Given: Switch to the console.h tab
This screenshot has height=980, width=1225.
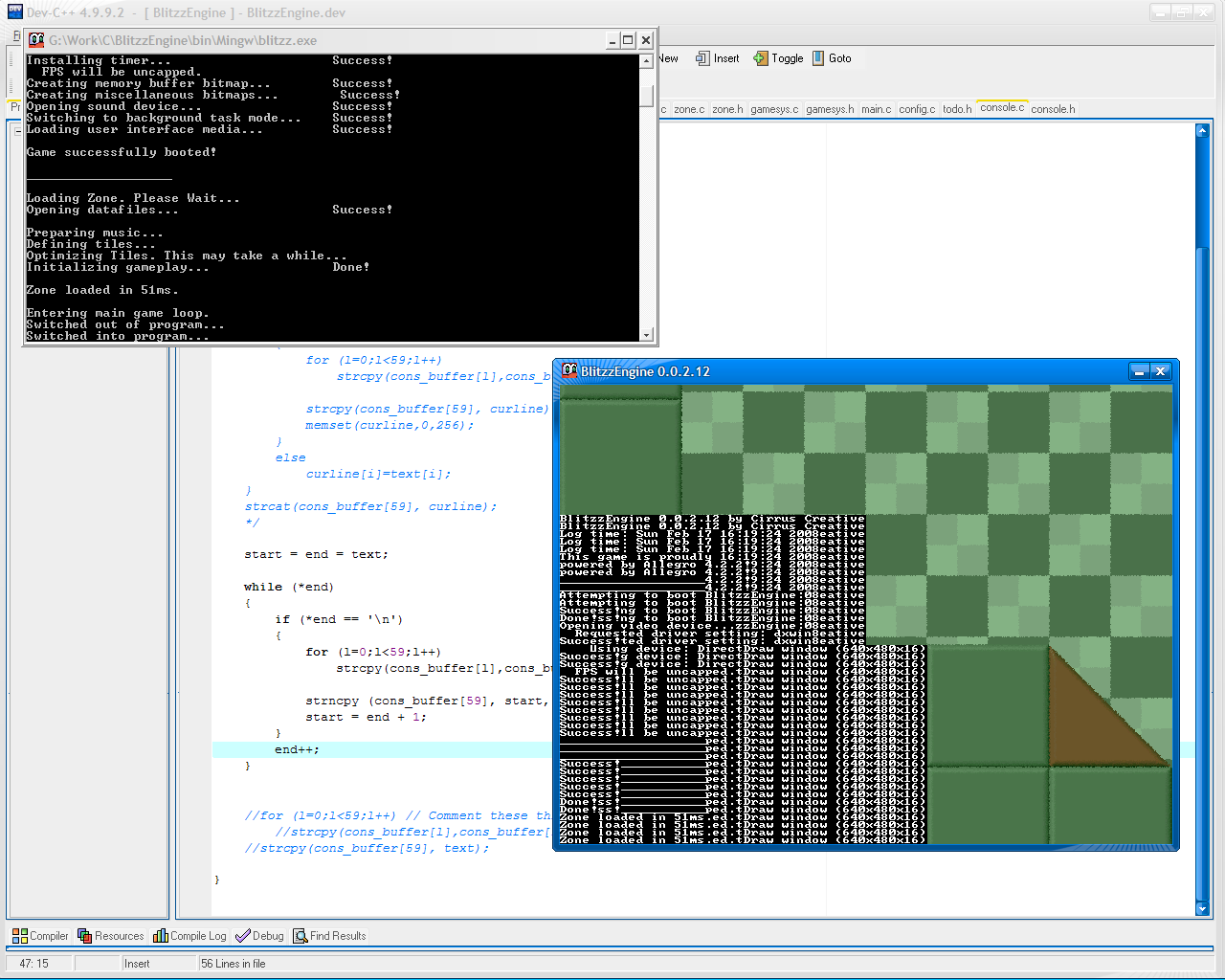Looking at the screenshot, I should point(1052,109).
